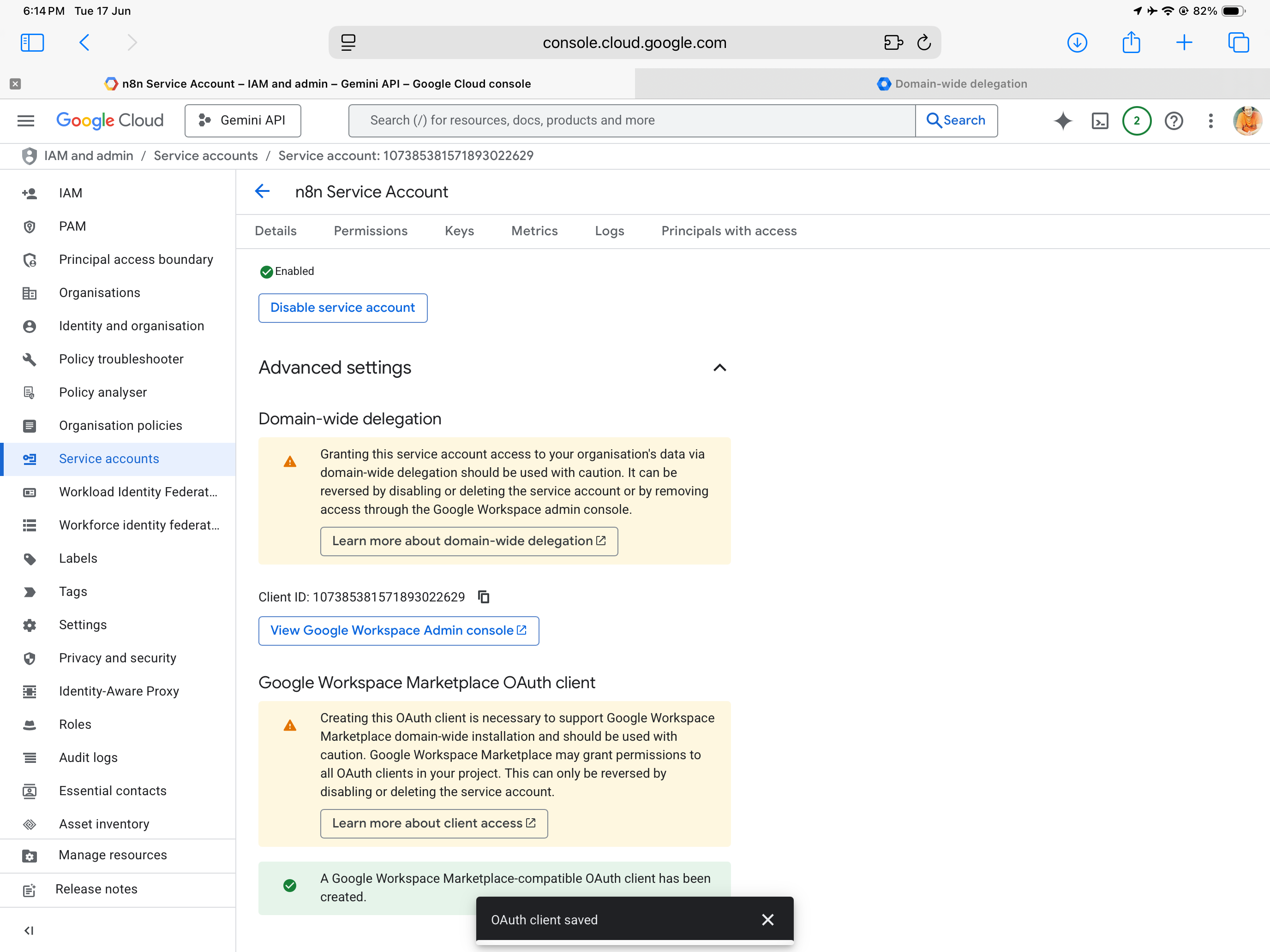Open View Google Workspace Admin console
Viewport: 1270px width, 952px height.
(x=398, y=631)
